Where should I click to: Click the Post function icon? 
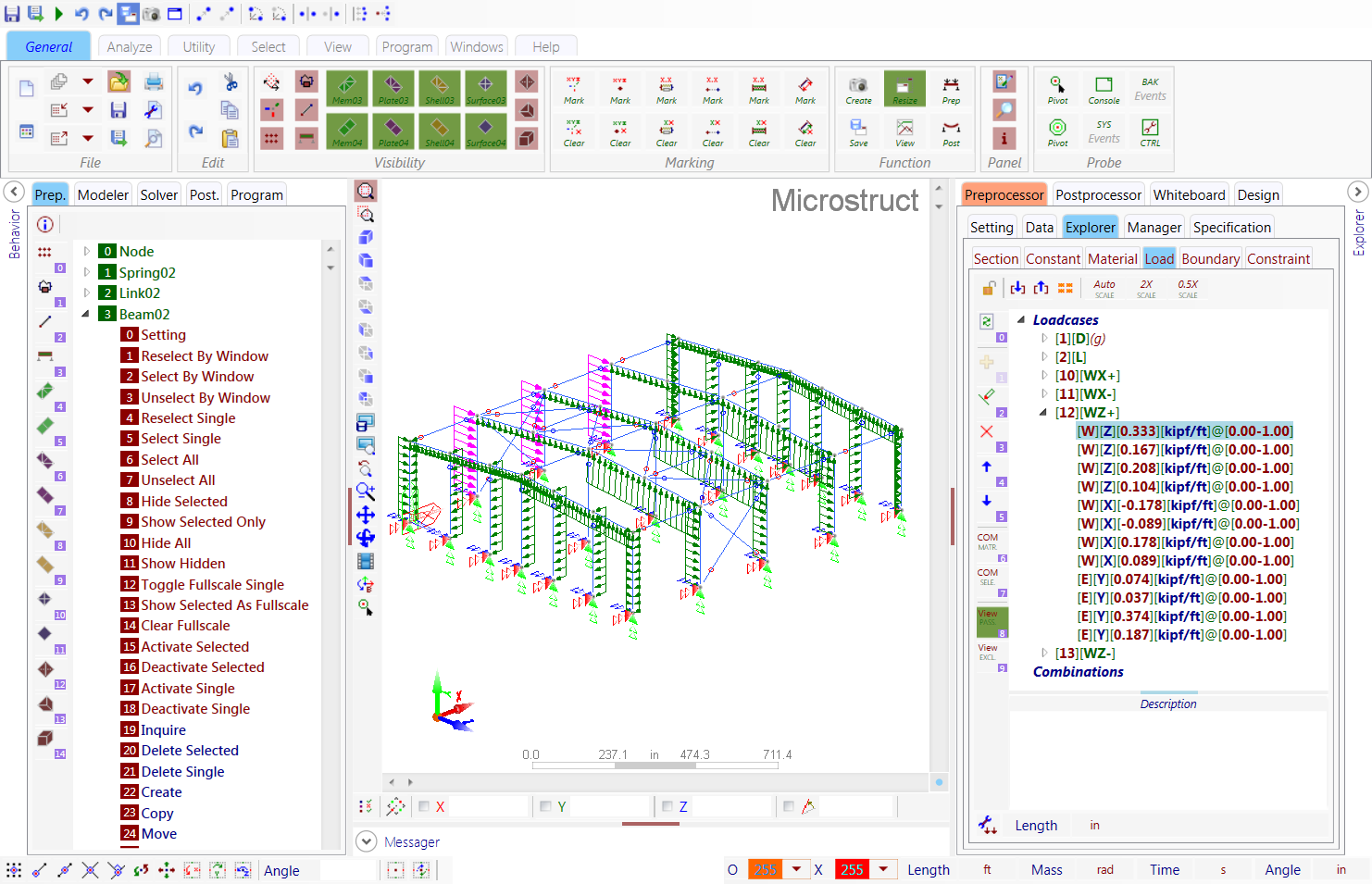(x=951, y=131)
